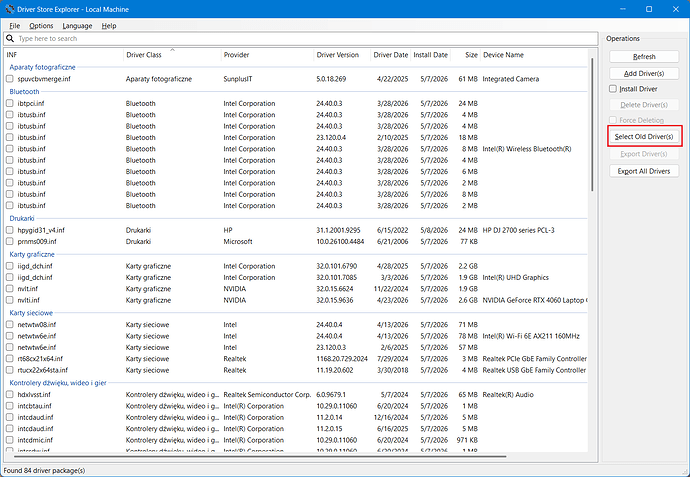Open the Options menu

41,26
